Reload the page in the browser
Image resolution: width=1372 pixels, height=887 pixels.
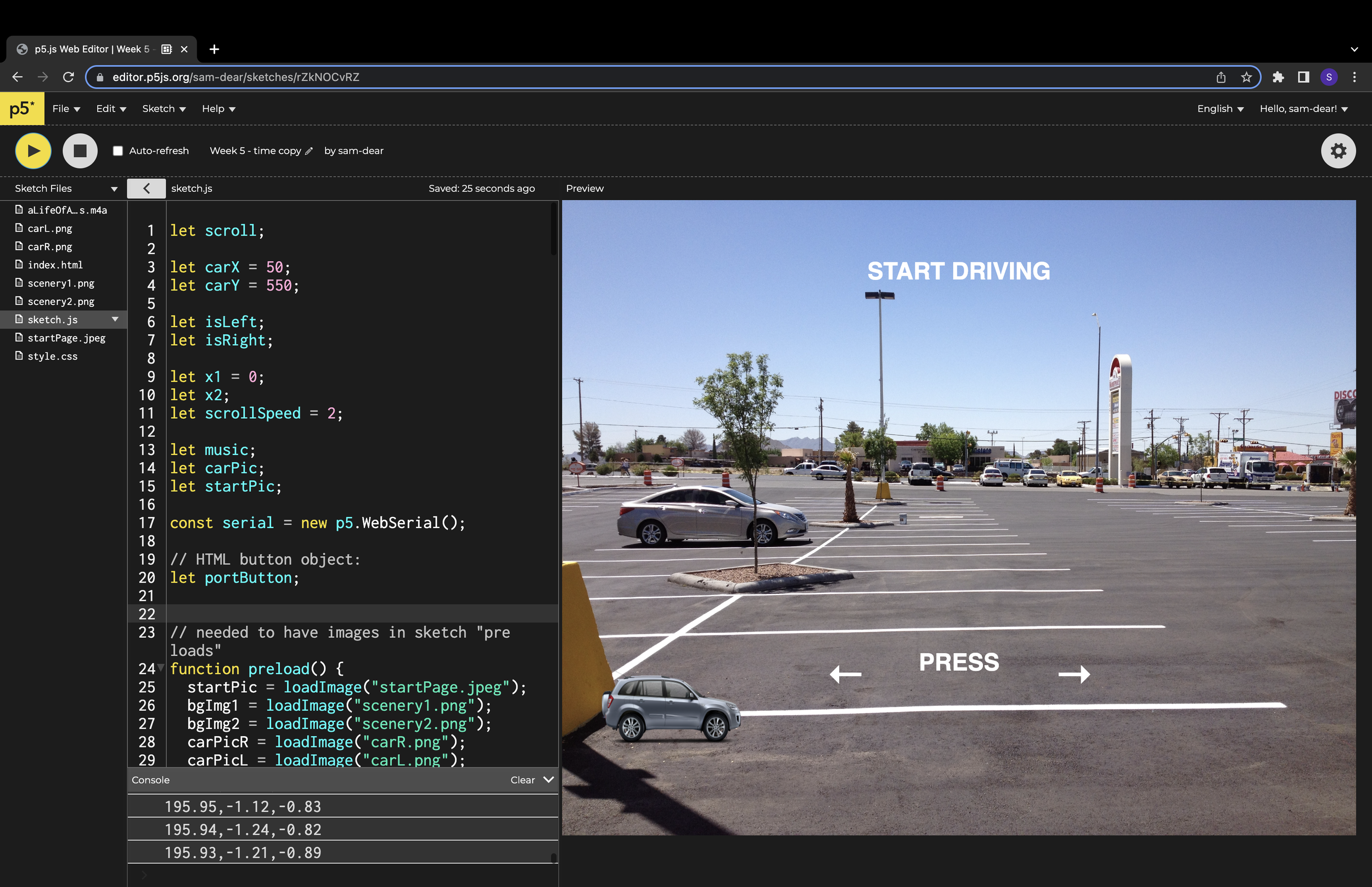click(x=69, y=77)
